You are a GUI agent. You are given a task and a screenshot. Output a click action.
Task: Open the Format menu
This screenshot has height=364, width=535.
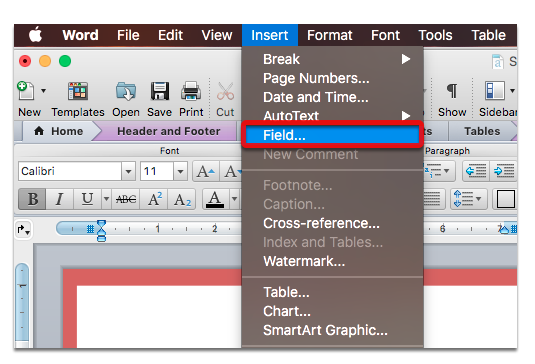[x=330, y=35]
